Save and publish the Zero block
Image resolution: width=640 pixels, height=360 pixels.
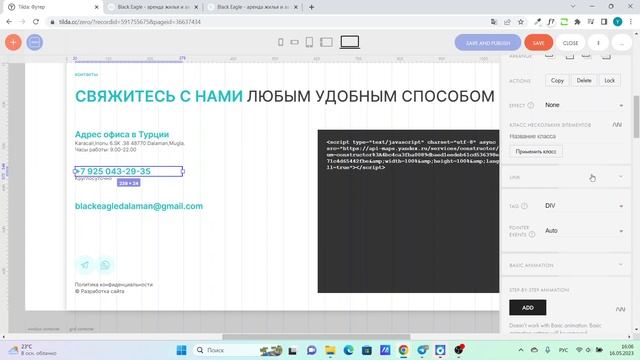(x=488, y=43)
